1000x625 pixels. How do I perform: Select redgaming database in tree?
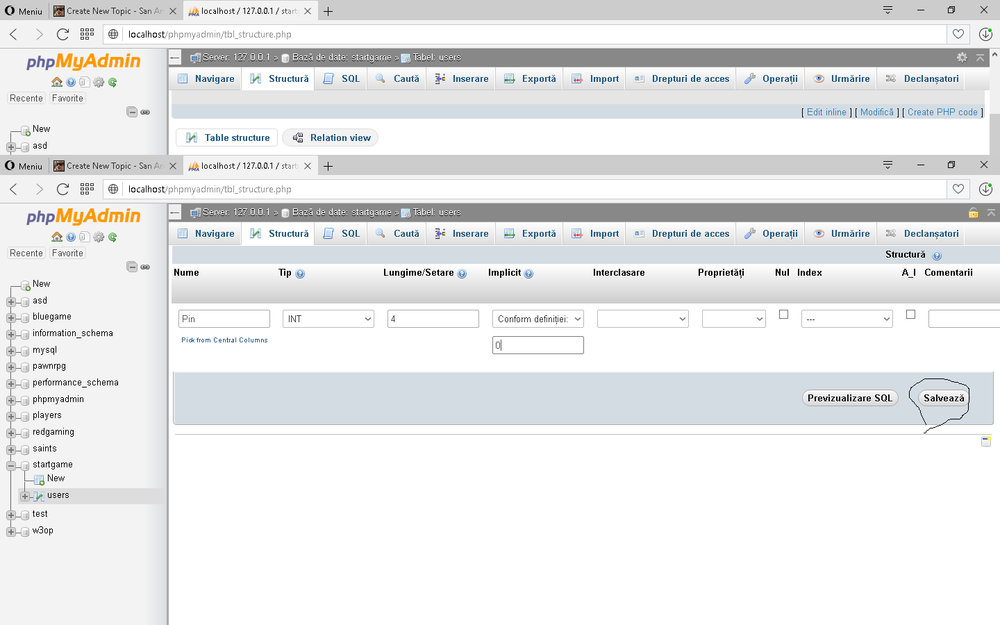pos(53,432)
